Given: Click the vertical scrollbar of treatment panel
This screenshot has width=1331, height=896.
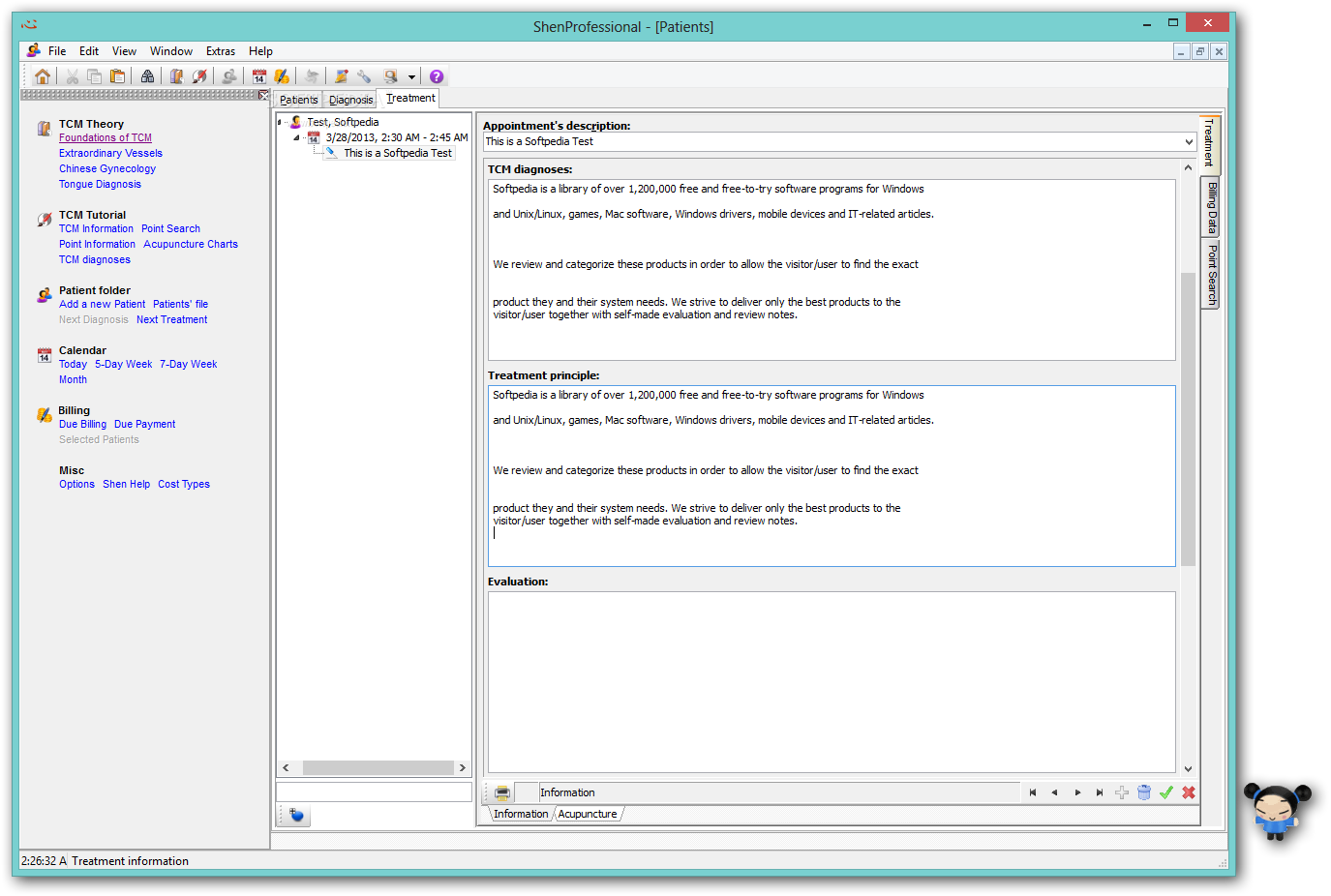Looking at the screenshot, I should 1188,419.
